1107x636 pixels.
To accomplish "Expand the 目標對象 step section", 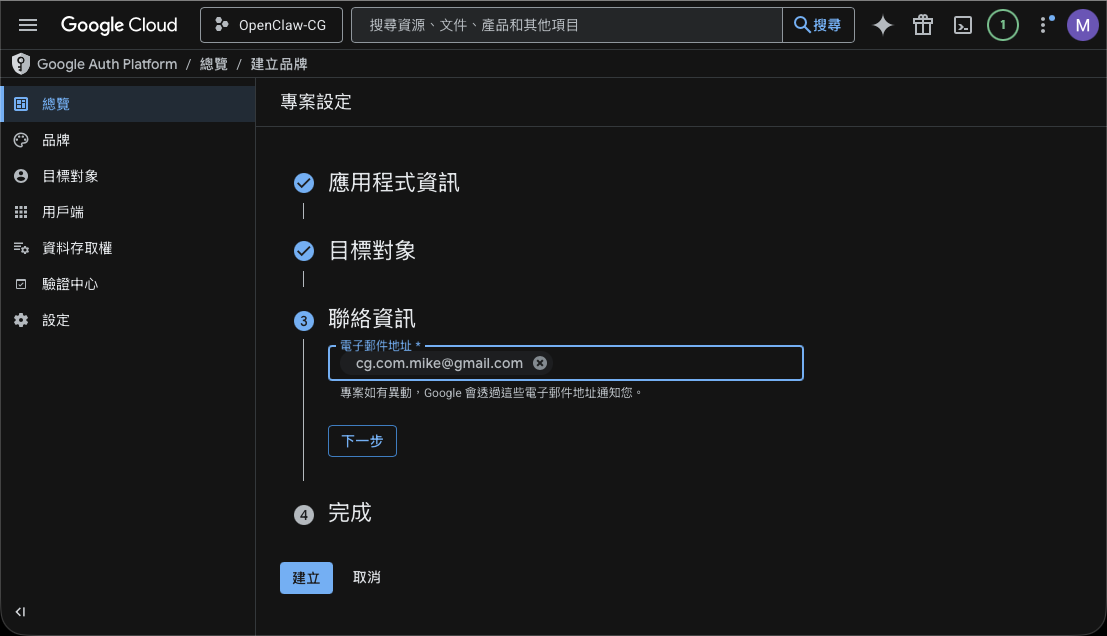I will click(x=372, y=251).
